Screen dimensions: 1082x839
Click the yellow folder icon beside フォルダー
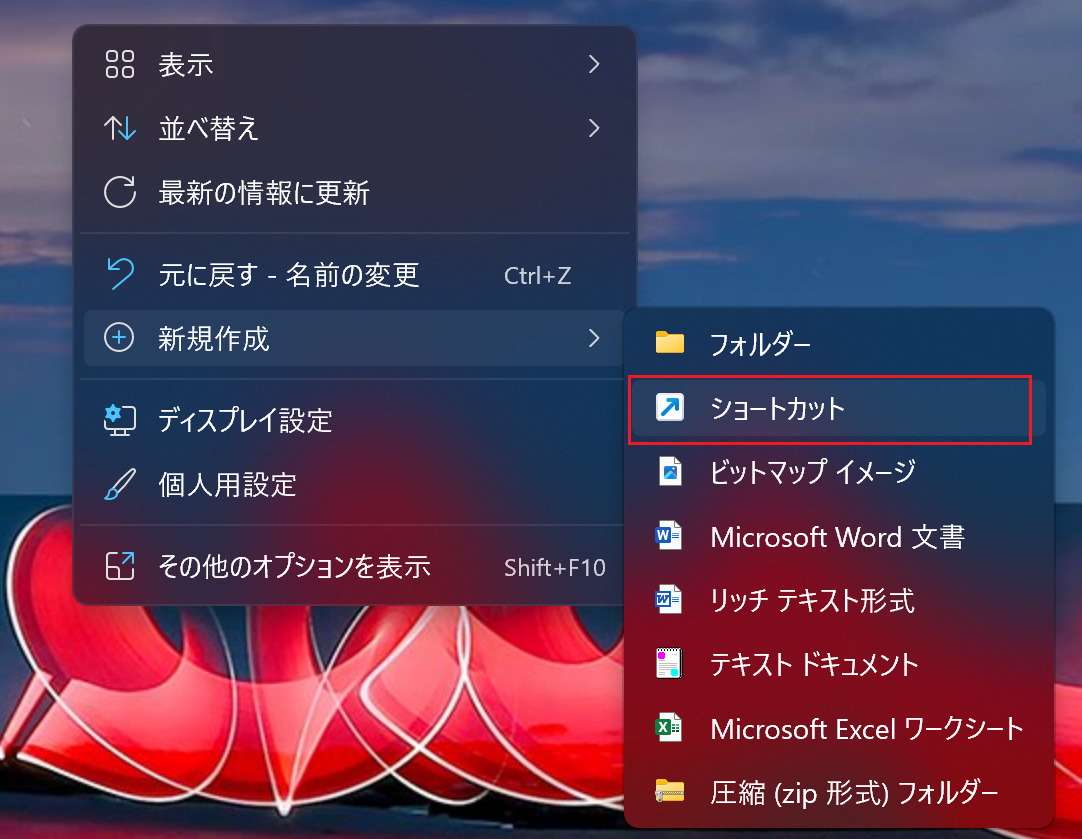coord(668,344)
